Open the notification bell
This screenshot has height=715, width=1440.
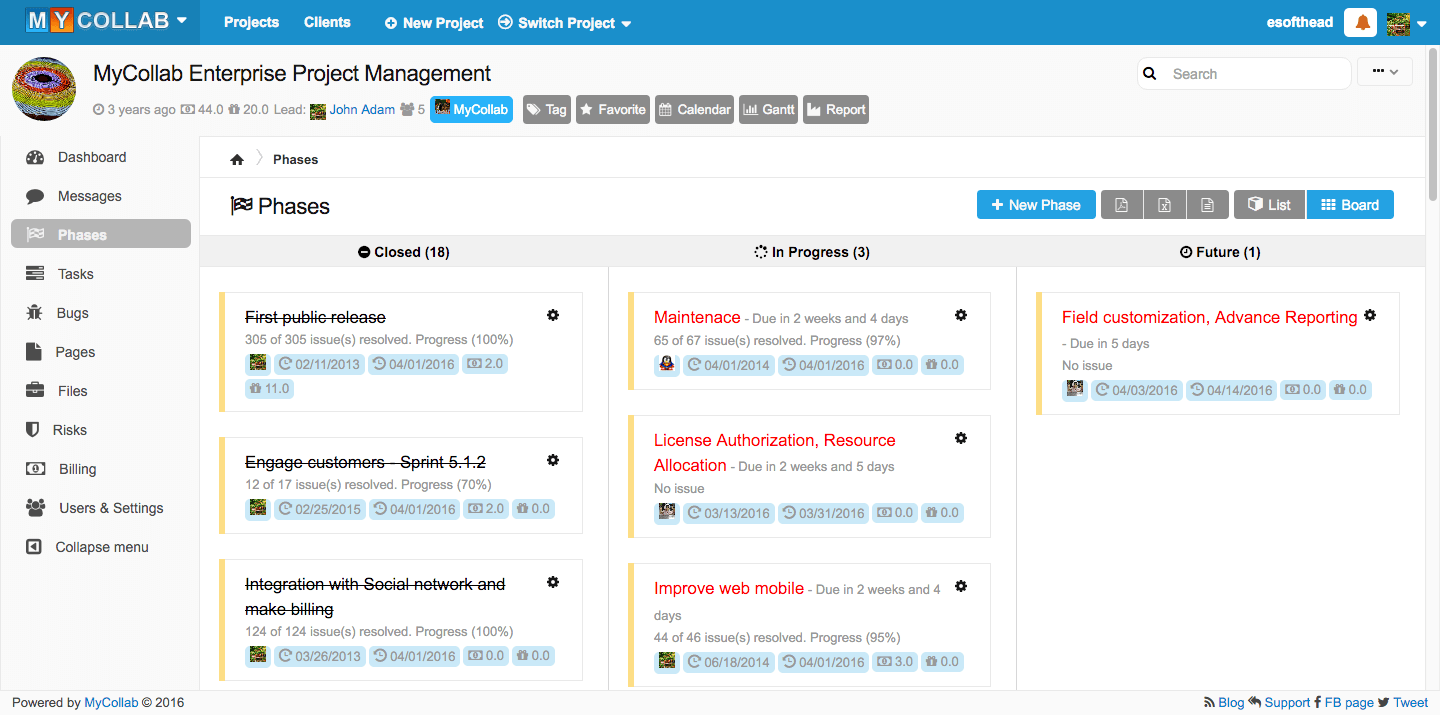tap(1360, 21)
